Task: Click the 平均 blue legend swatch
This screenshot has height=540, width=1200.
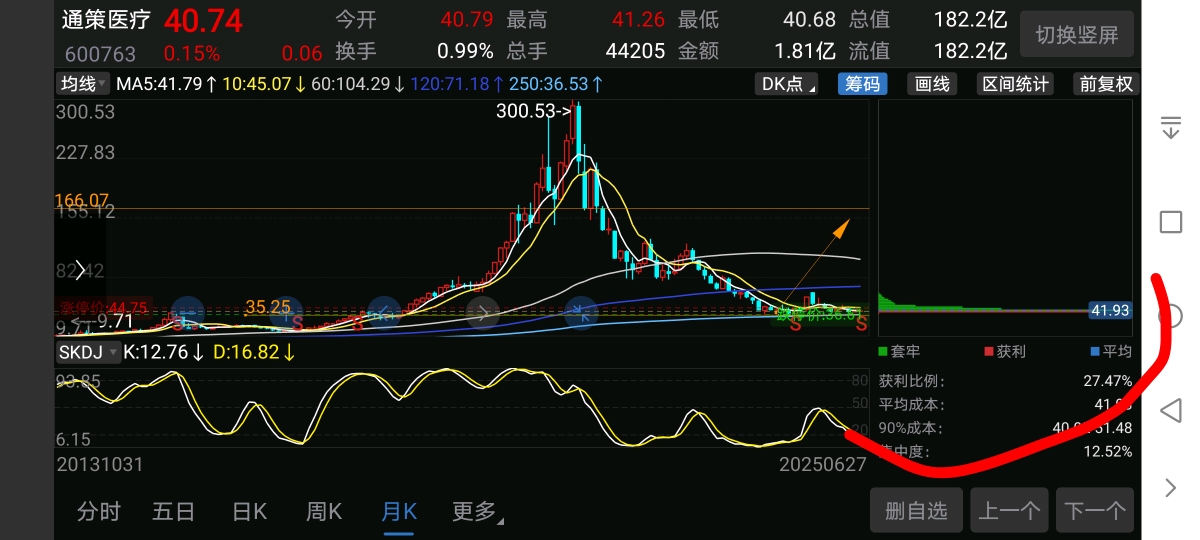Action: click(x=1096, y=351)
